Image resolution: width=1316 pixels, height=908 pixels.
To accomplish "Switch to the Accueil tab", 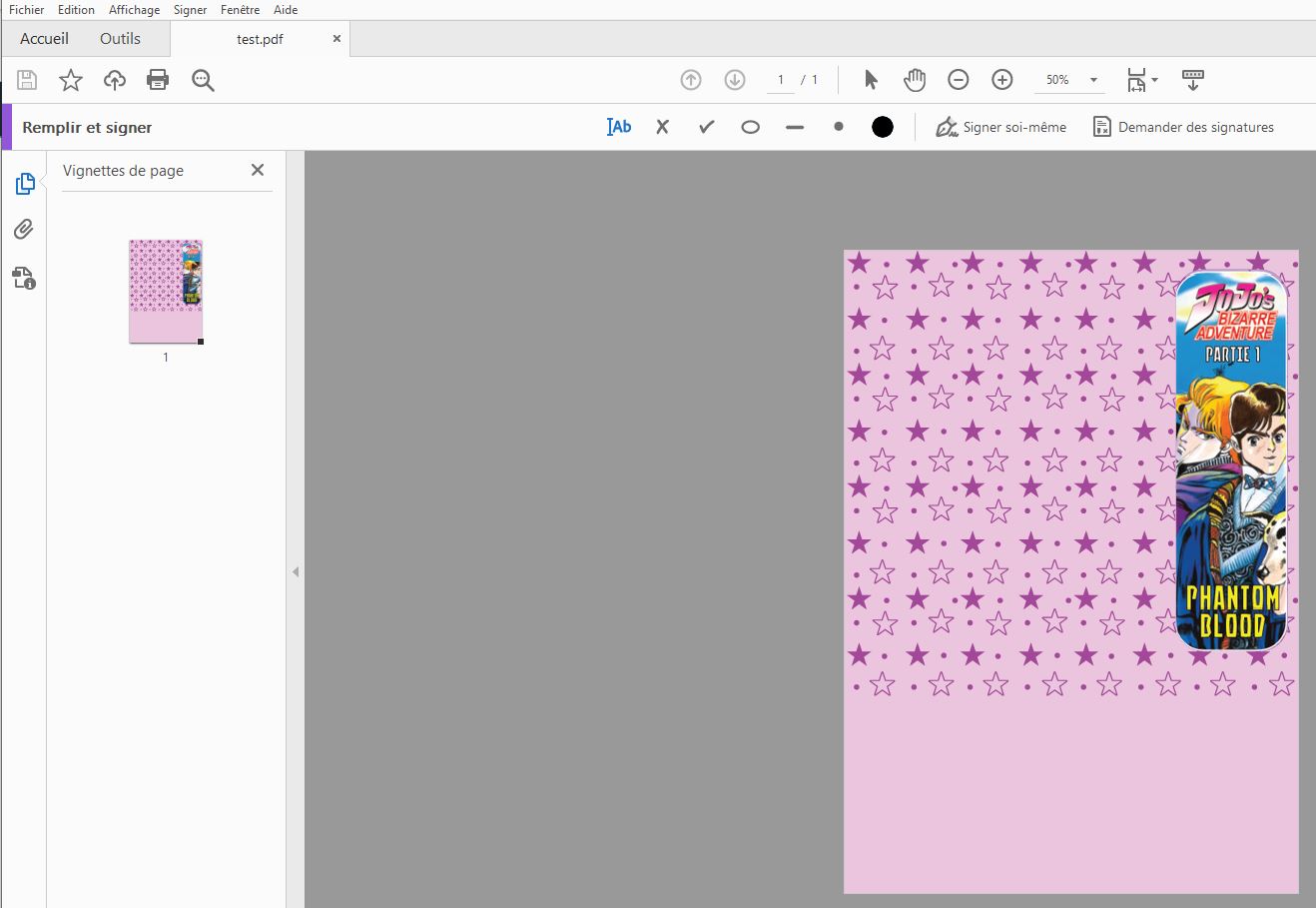I will coord(45,39).
